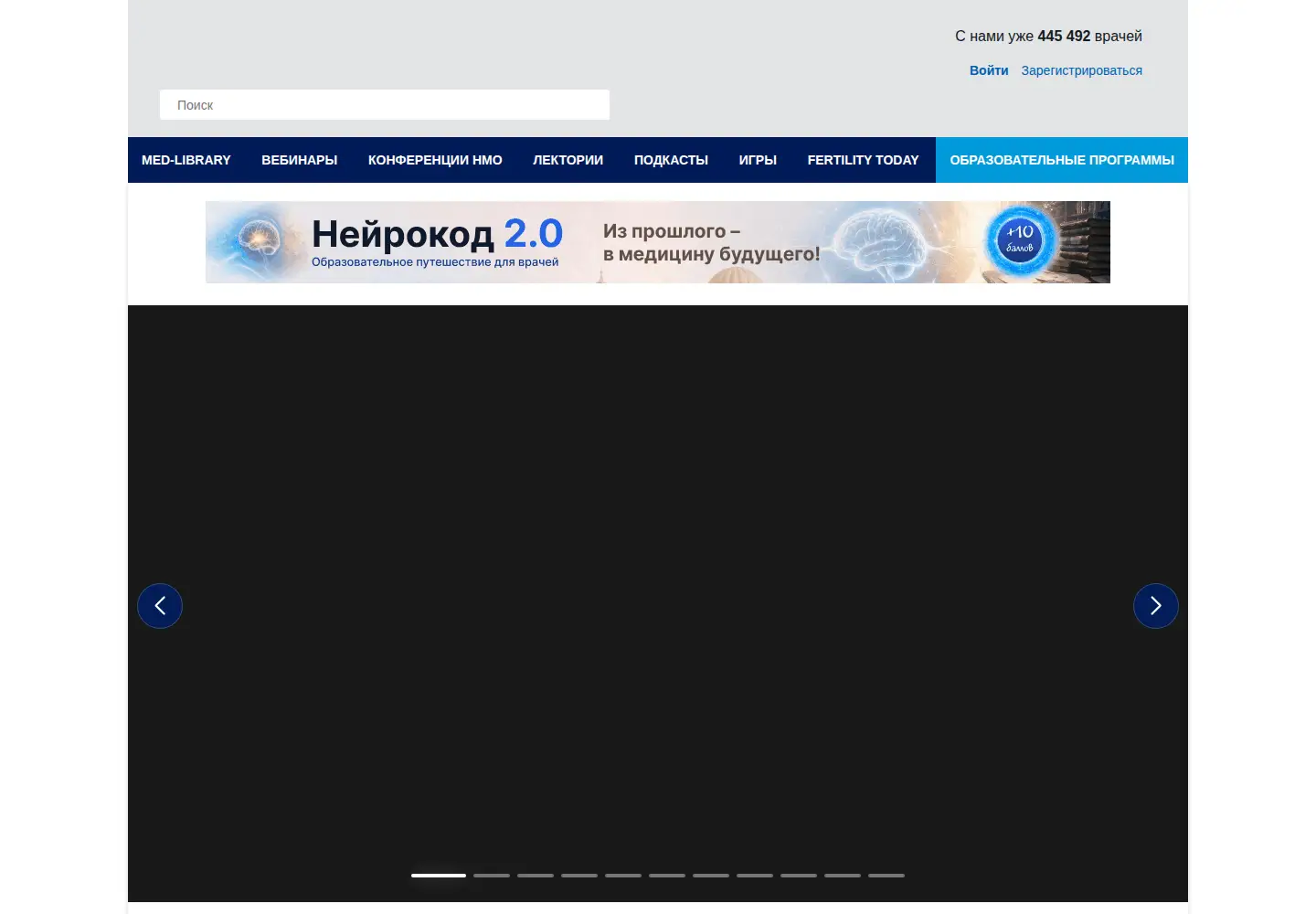Select the first carousel indicator dash
This screenshot has width=1316, height=914.
(x=439, y=876)
